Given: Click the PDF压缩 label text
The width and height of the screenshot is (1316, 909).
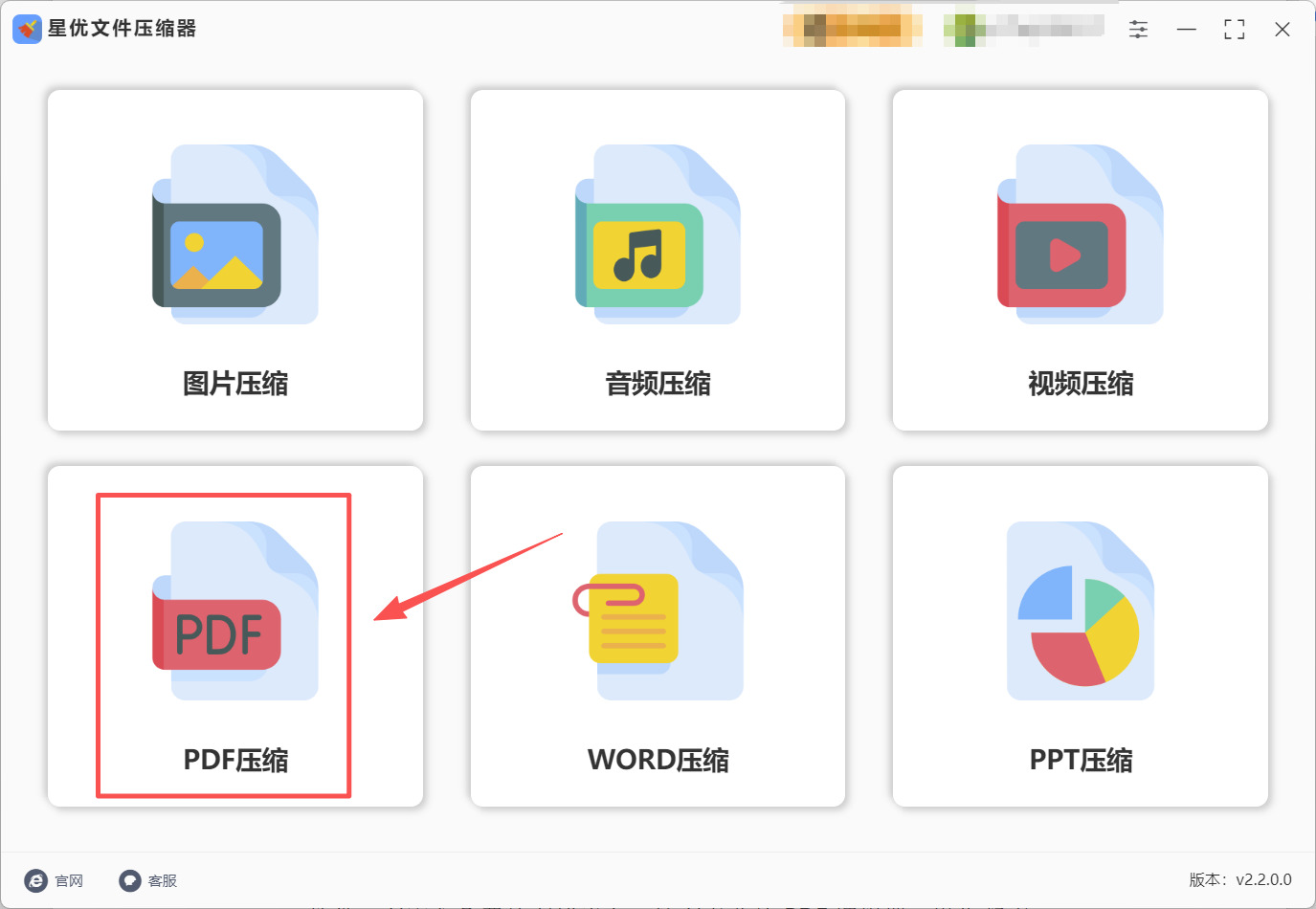Looking at the screenshot, I should pos(235,760).
